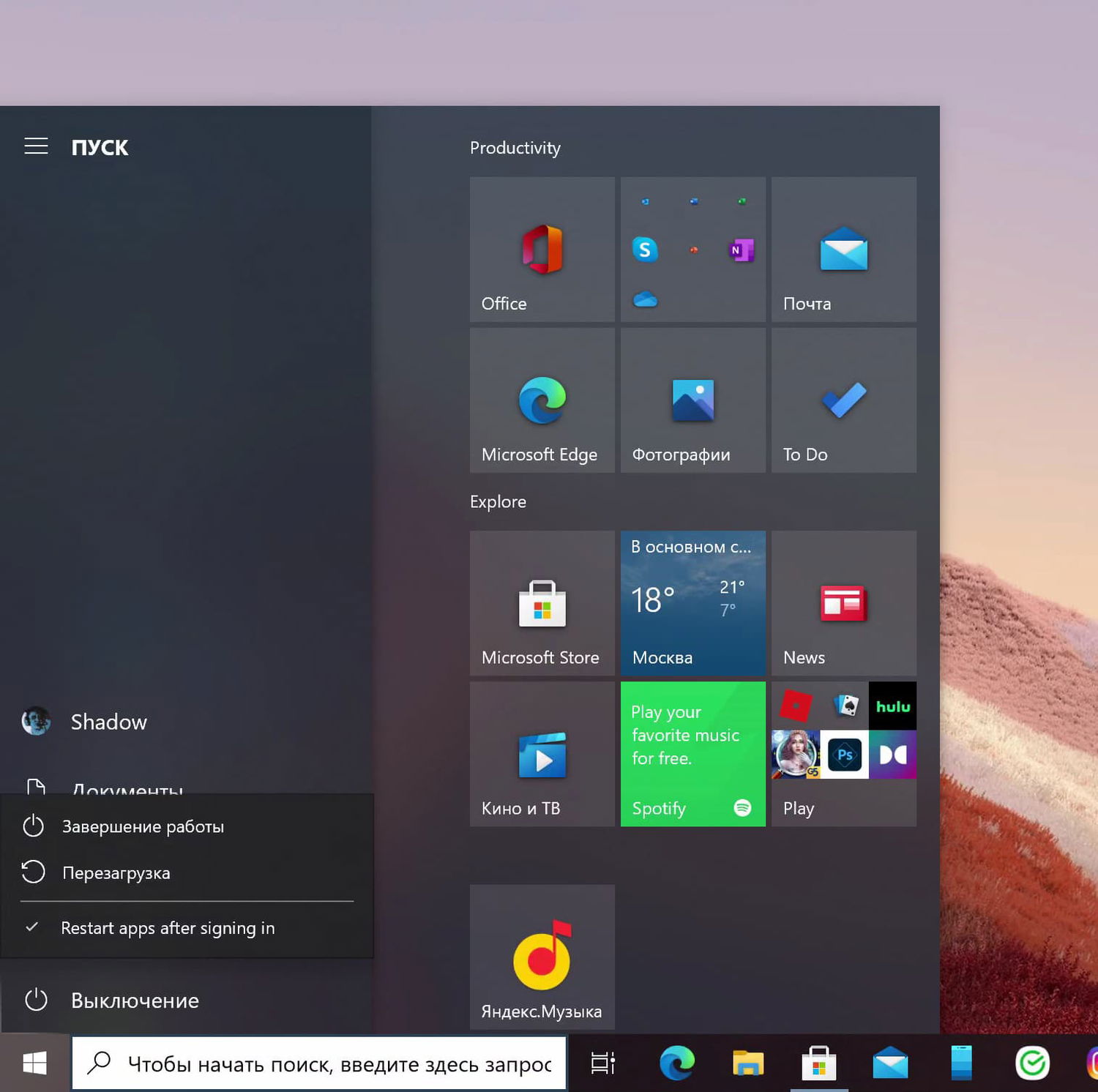
Task: Click the hulu icon in the Play tile
Action: point(892,706)
